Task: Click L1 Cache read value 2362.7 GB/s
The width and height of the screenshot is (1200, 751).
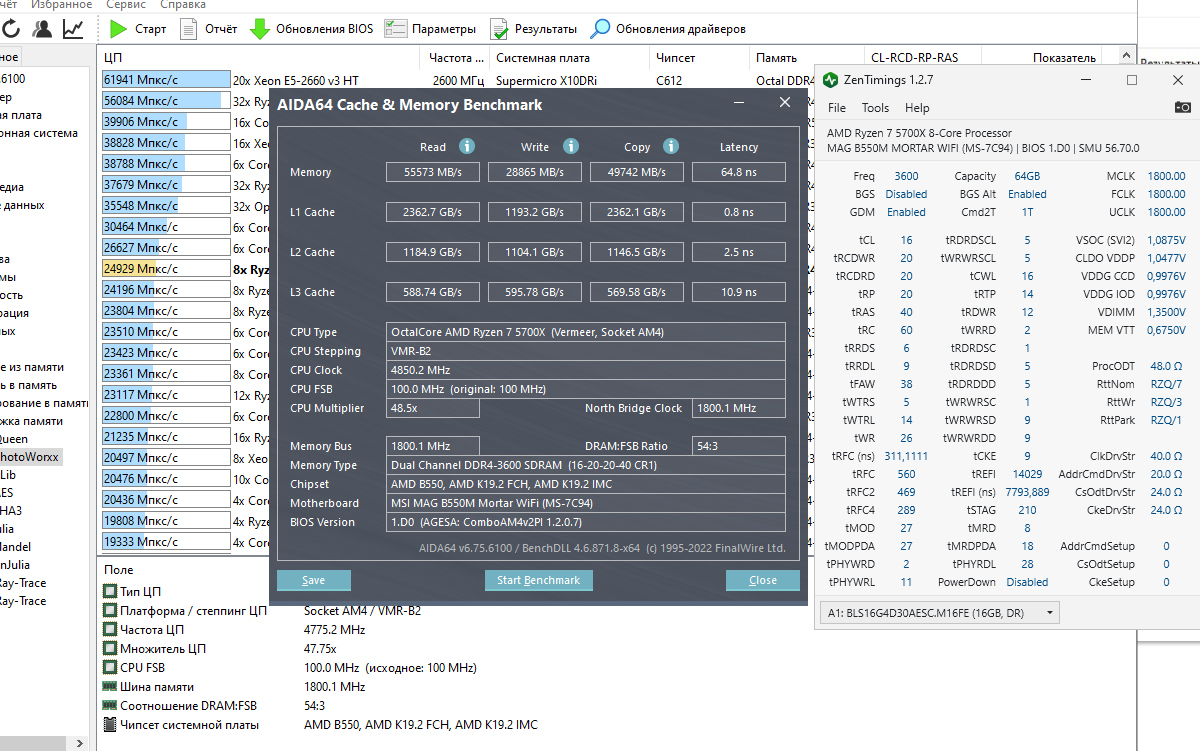Action: click(x=433, y=212)
